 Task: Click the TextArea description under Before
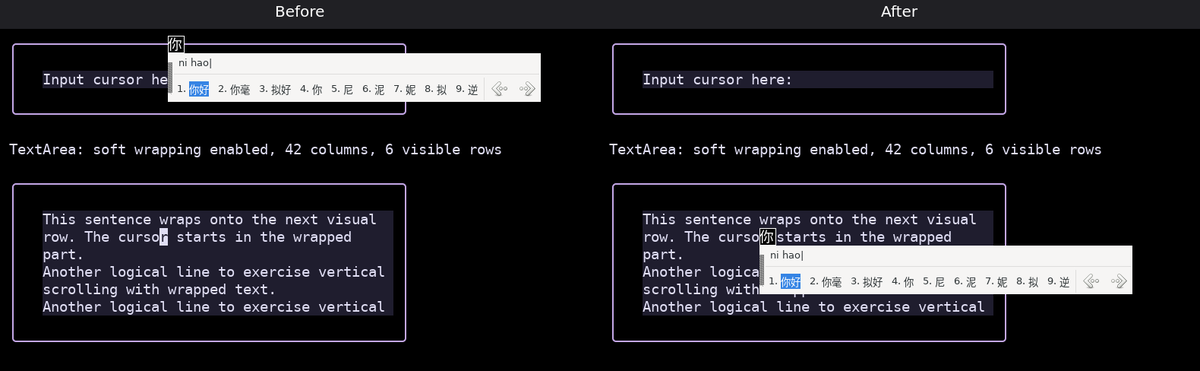coord(255,150)
